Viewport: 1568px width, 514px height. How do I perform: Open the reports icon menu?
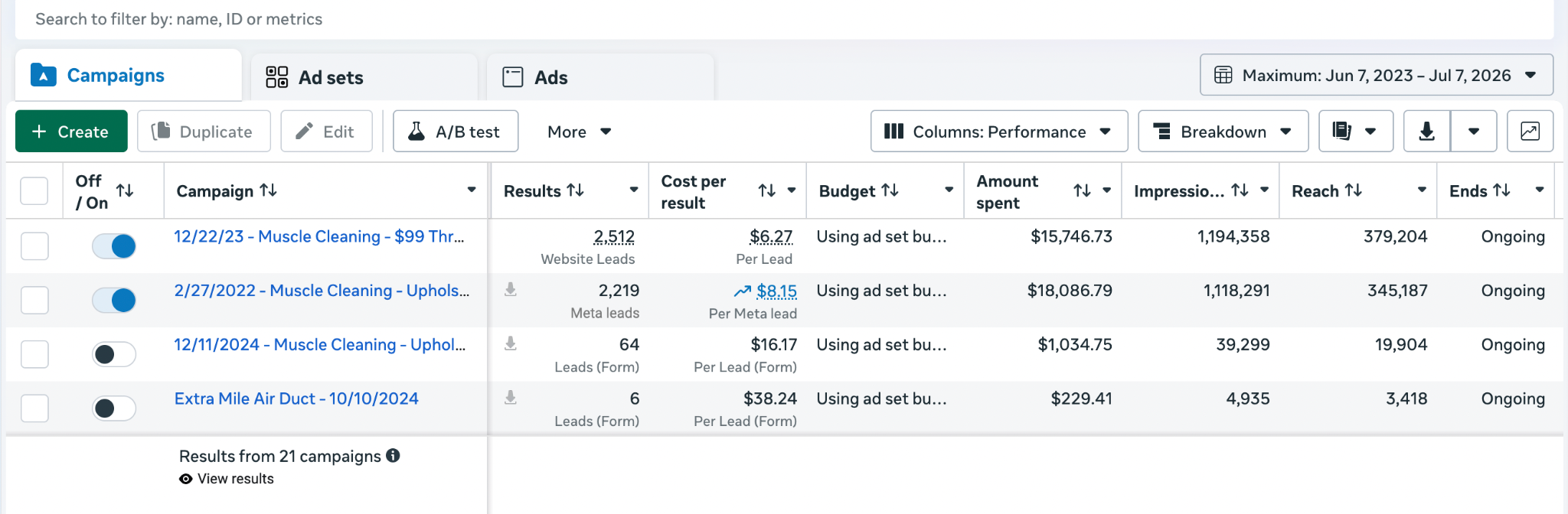pos(1355,132)
